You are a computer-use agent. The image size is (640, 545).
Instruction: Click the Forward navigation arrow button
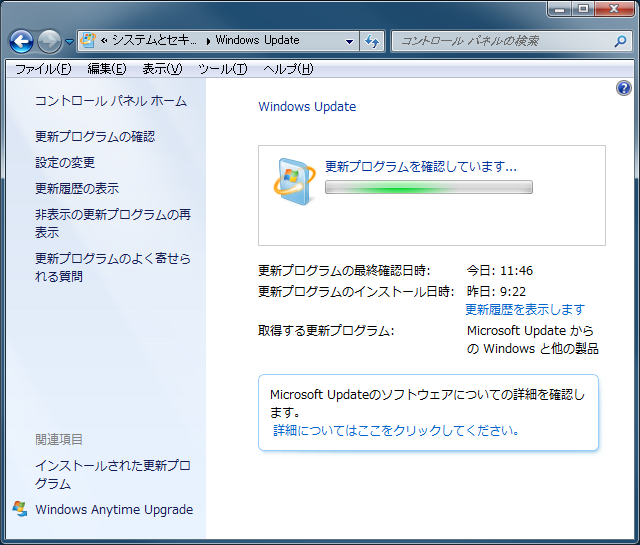[49, 41]
